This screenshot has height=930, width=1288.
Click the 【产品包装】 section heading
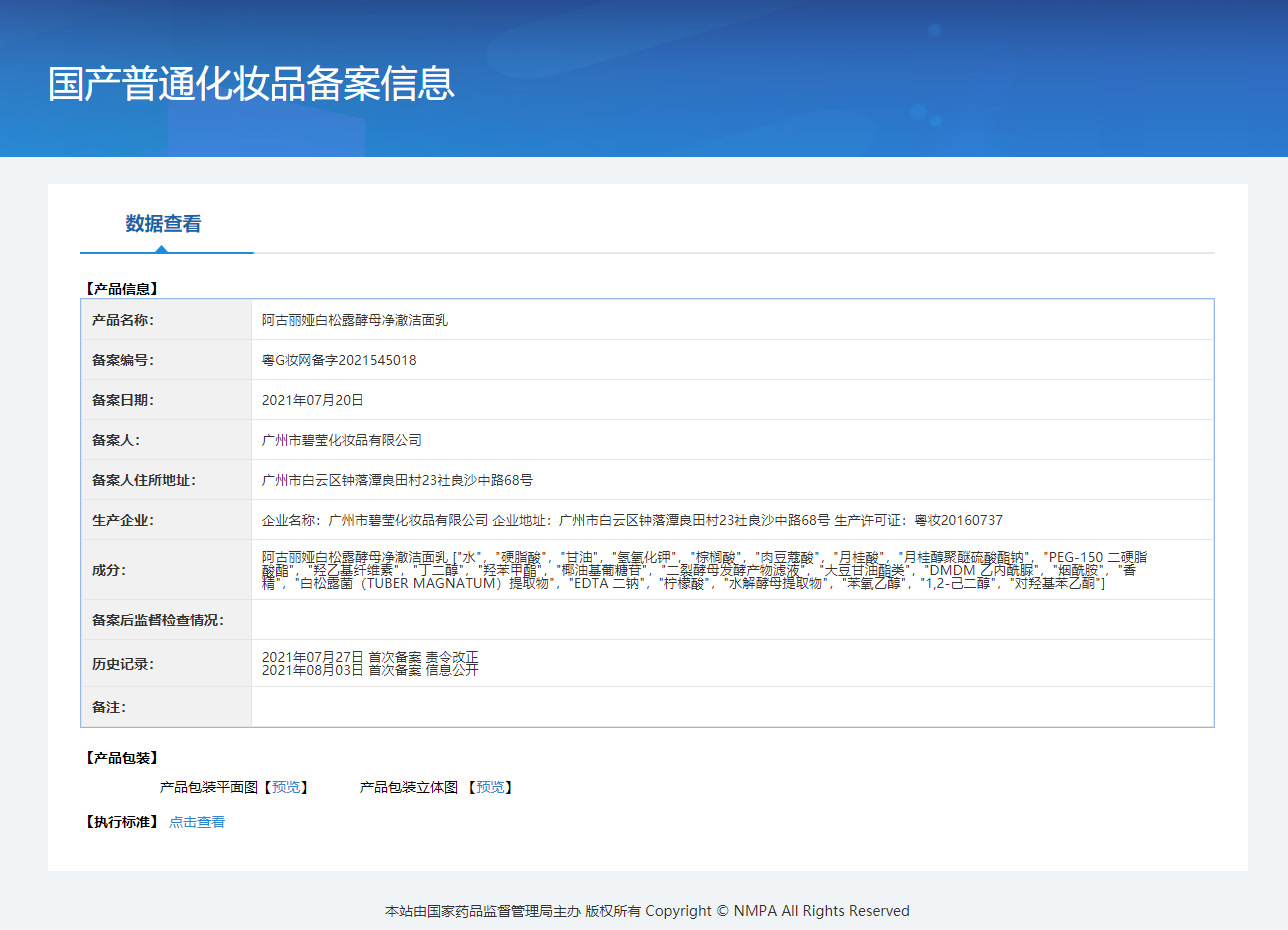121,758
